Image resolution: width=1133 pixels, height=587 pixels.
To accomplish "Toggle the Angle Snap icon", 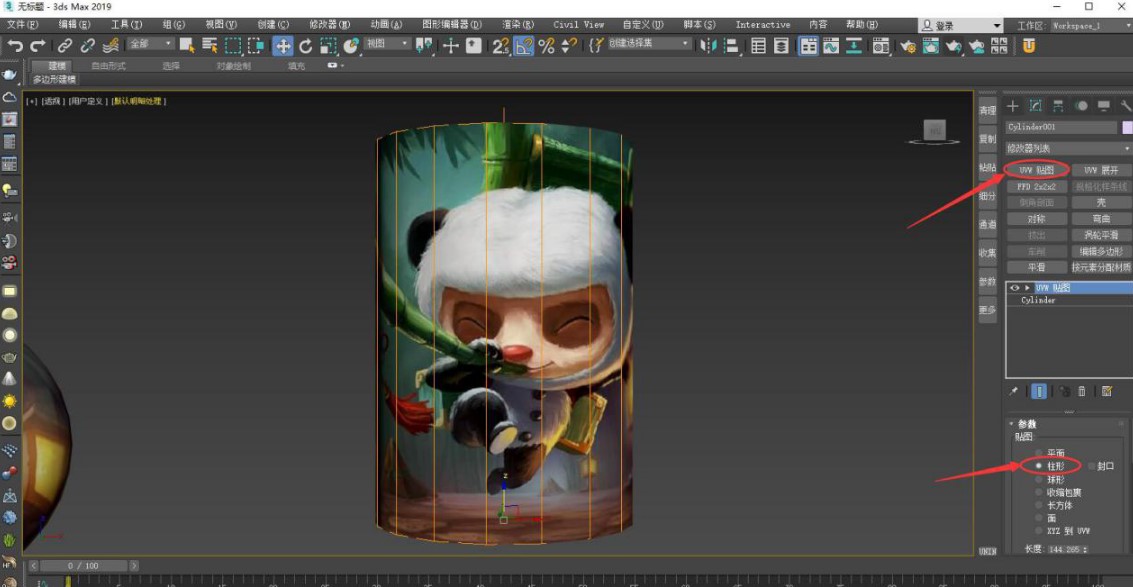I will [524, 46].
